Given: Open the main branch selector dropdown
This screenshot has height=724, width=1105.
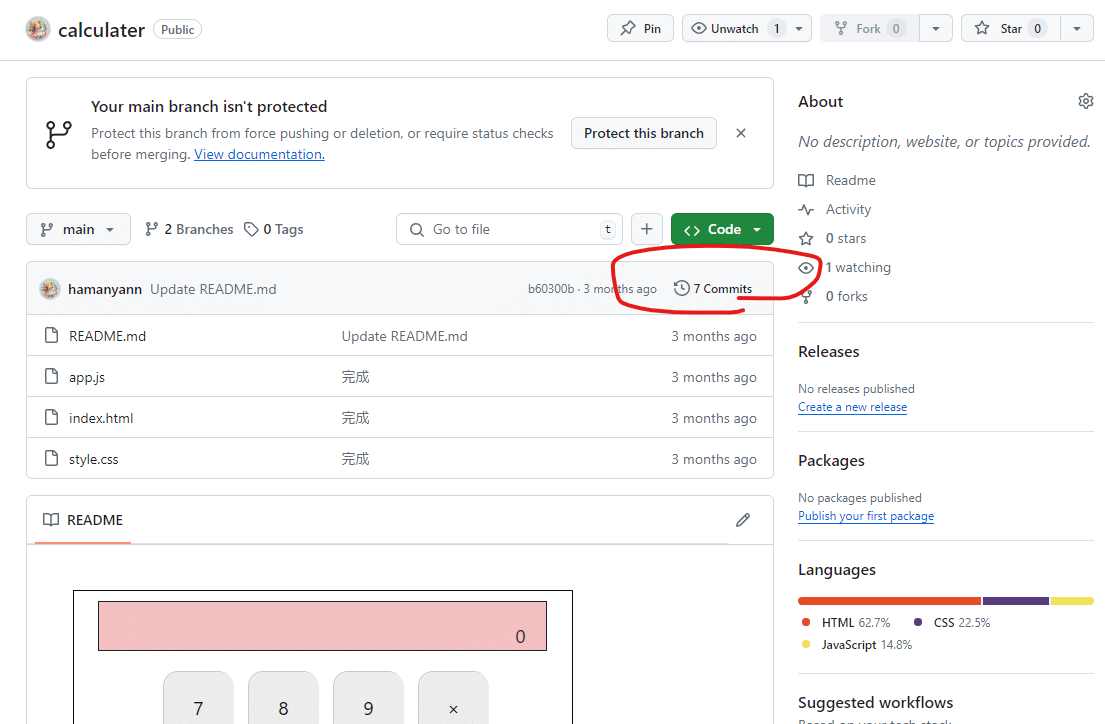Looking at the screenshot, I should (78, 229).
